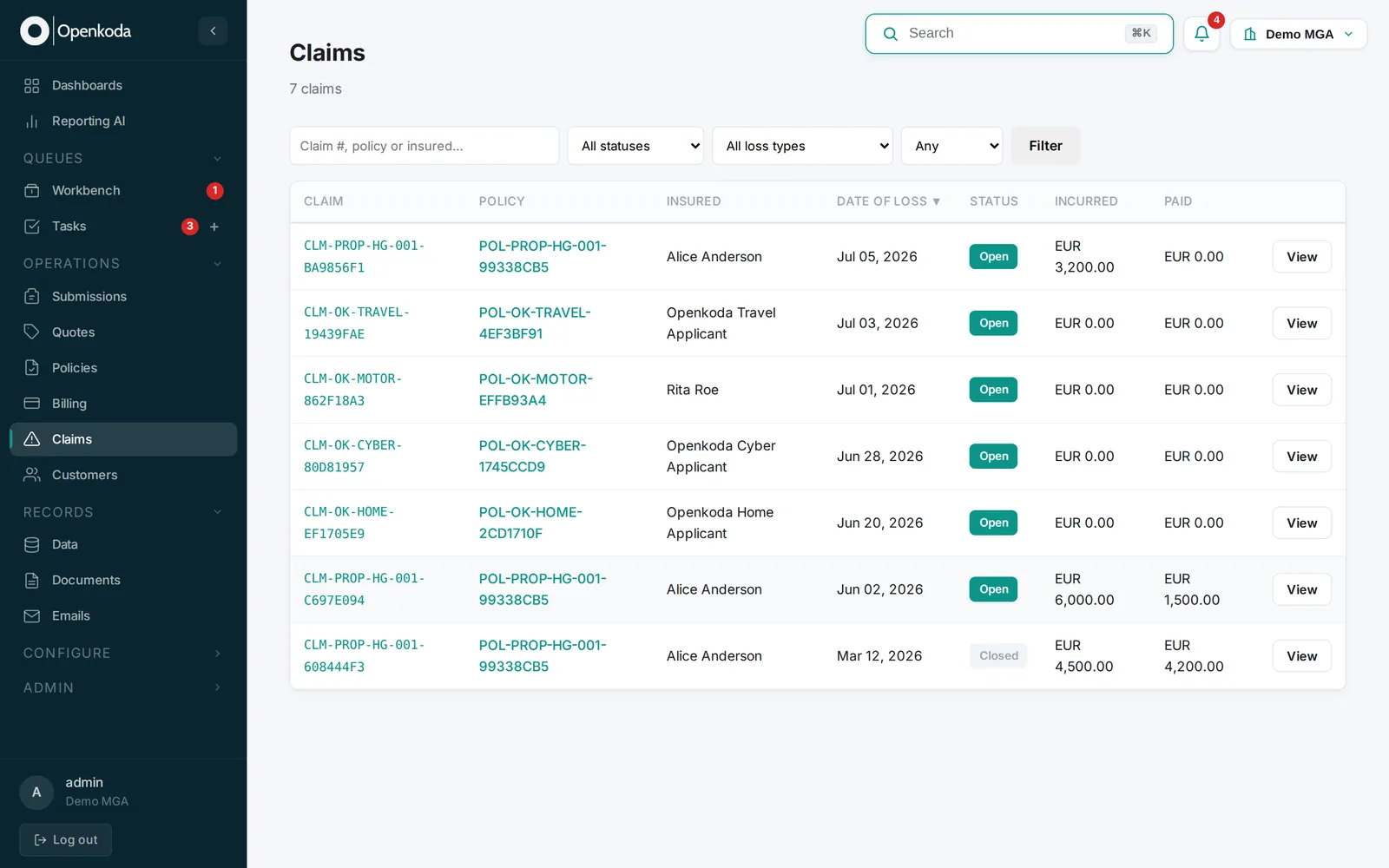Sort by DATE OF LOSS column header

pyautogui.click(x=888, y=201)
